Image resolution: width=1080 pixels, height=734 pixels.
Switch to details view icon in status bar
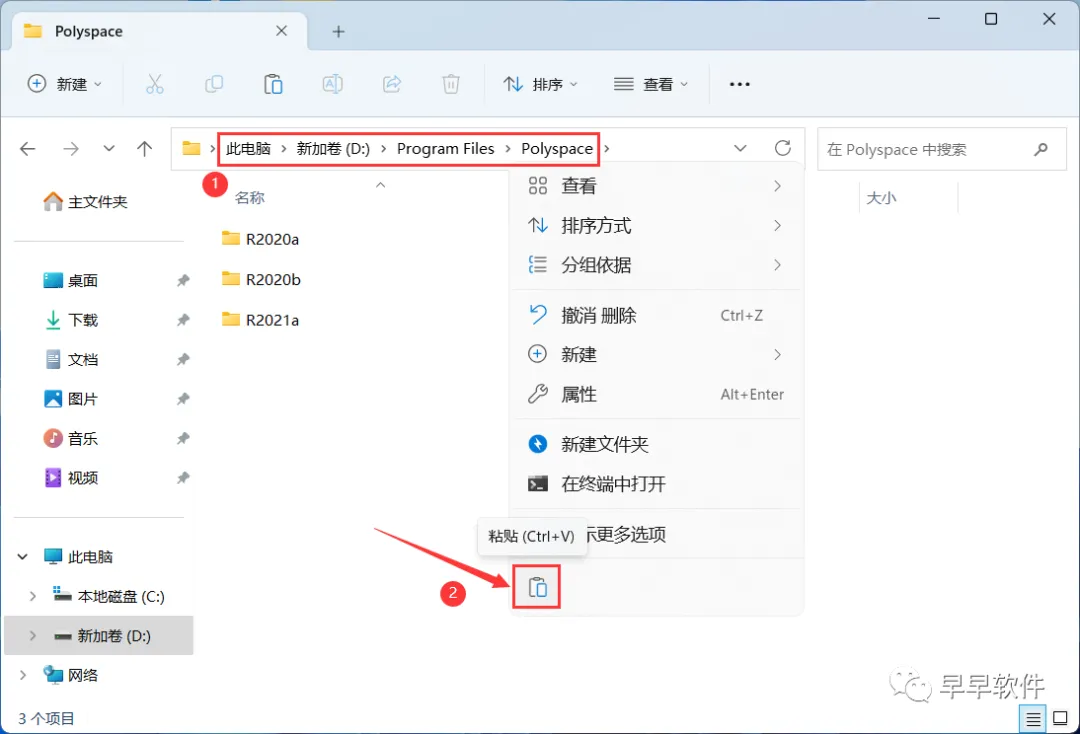point(1033,720)
